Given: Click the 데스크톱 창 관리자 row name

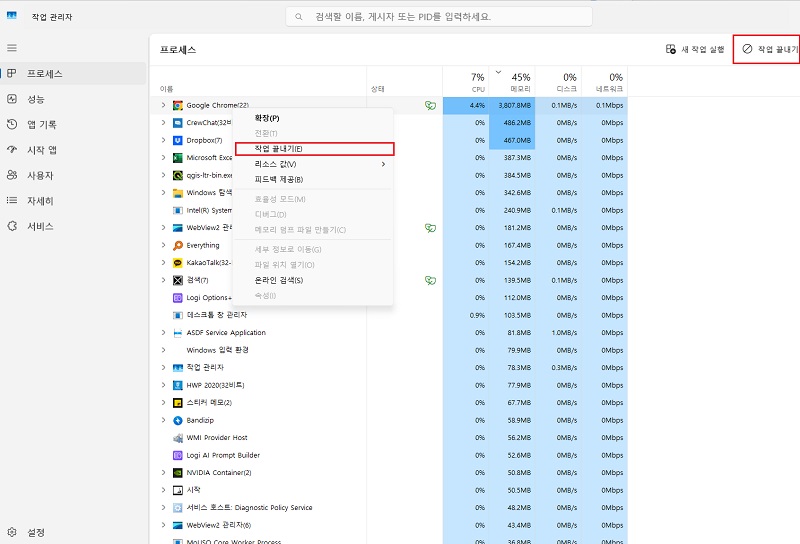Looking at the screenshot, I should coord(217,315).
